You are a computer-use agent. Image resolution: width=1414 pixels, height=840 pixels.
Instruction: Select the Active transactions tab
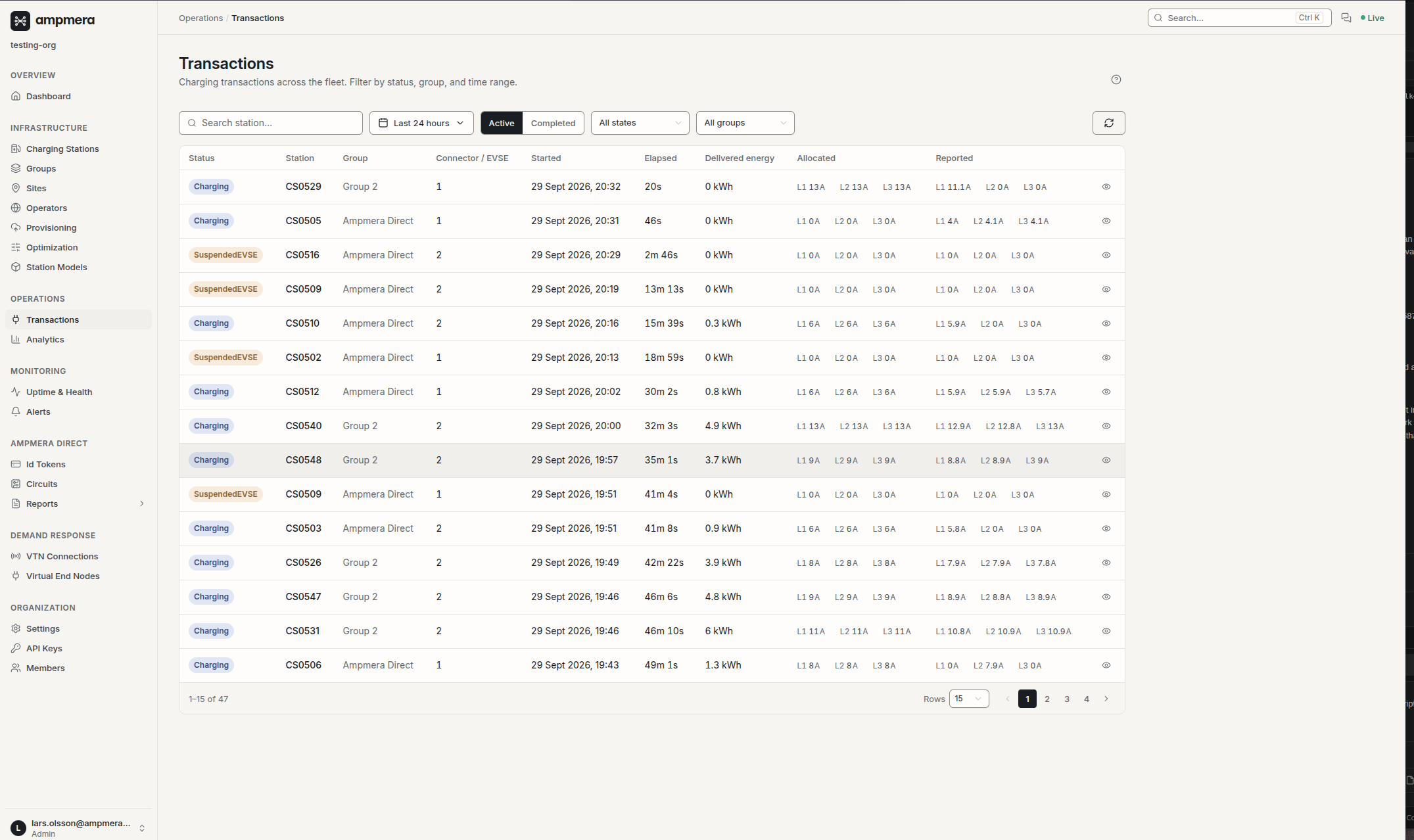point(502,123)
